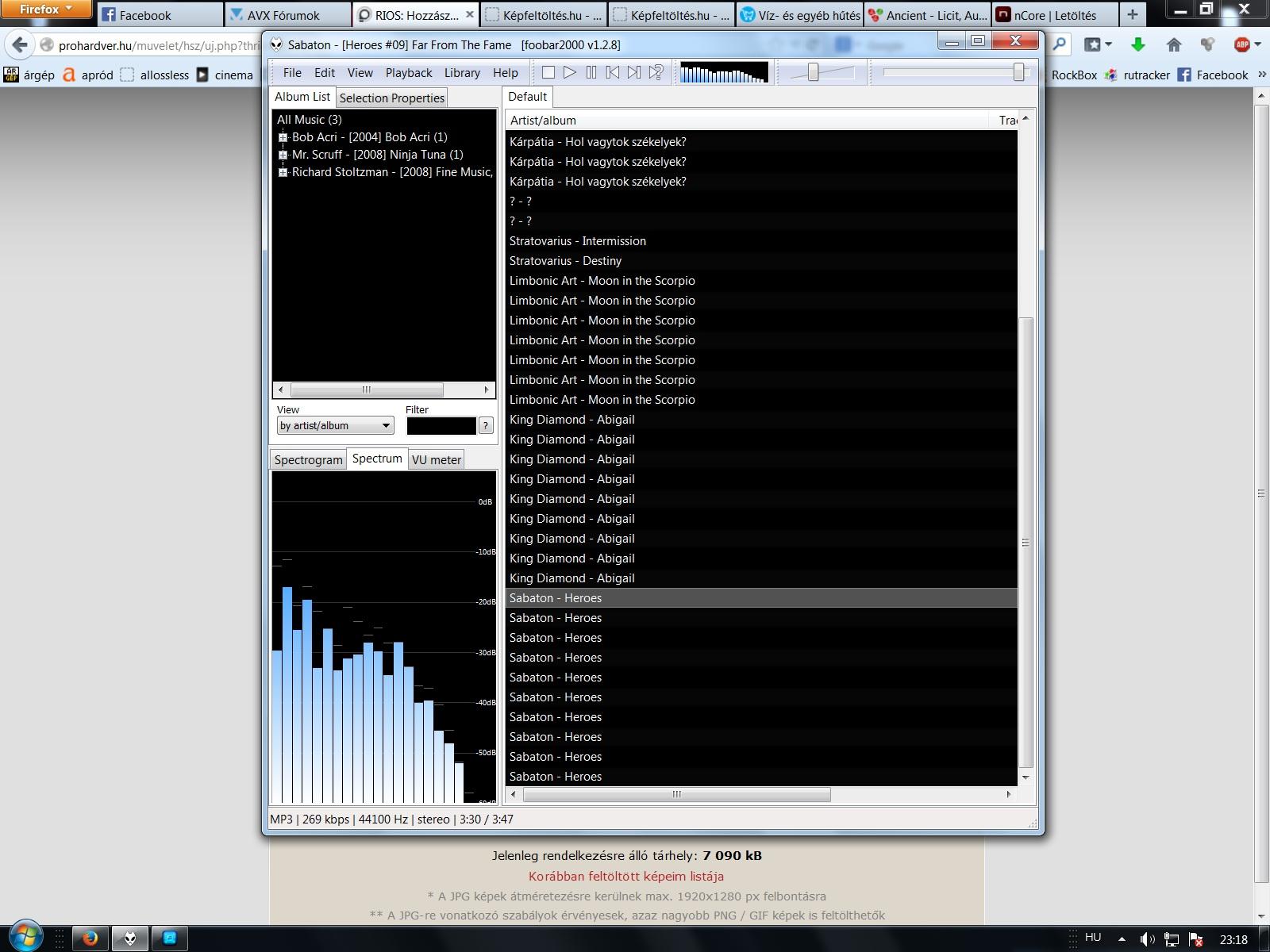Switch to Firefox in the taskbar
Viewport: 1270px width, 952px height.
pyautogui.click(x=90, y=939)
